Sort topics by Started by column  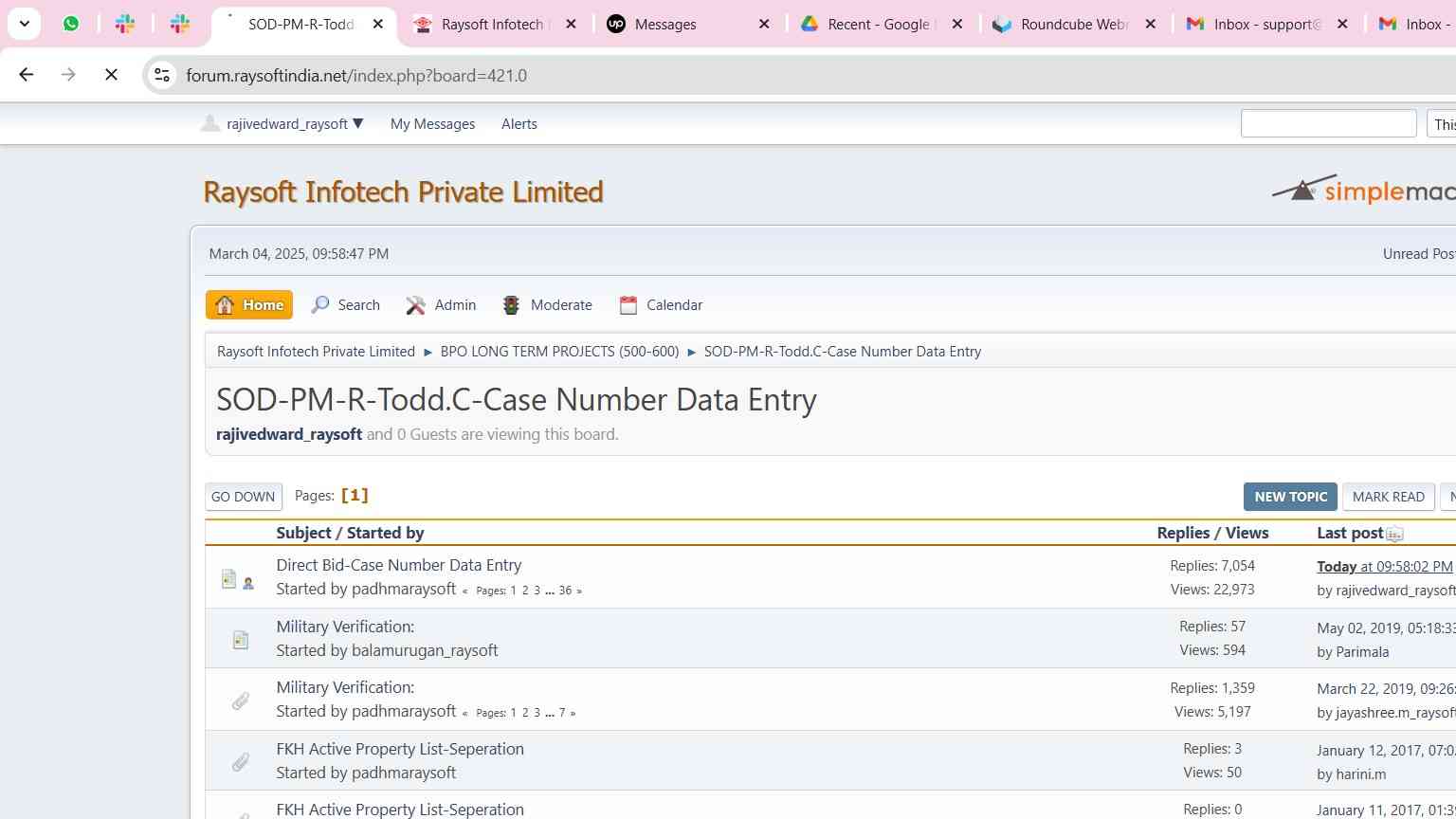point(385,533)
